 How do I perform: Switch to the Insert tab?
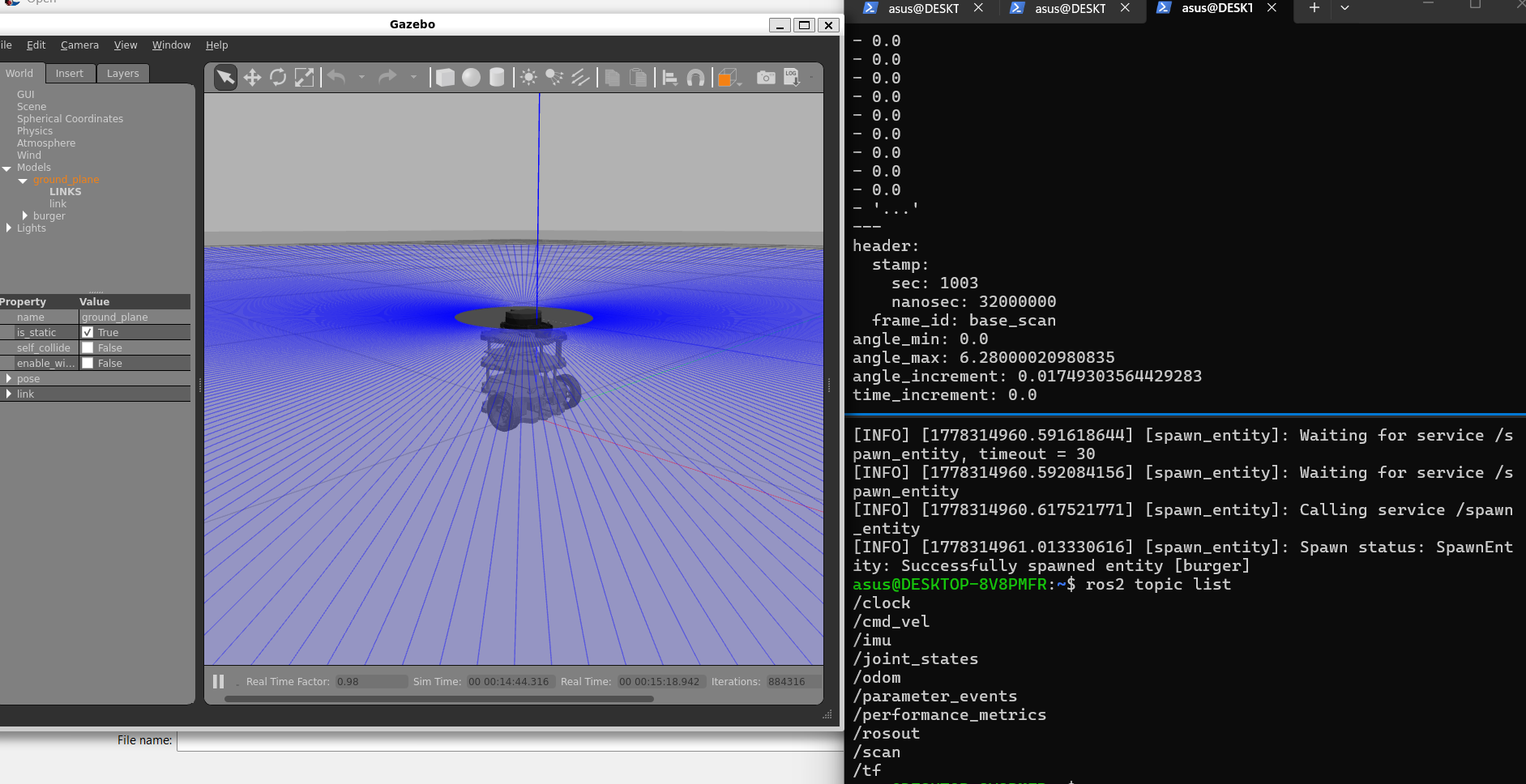tap(70, 73)
